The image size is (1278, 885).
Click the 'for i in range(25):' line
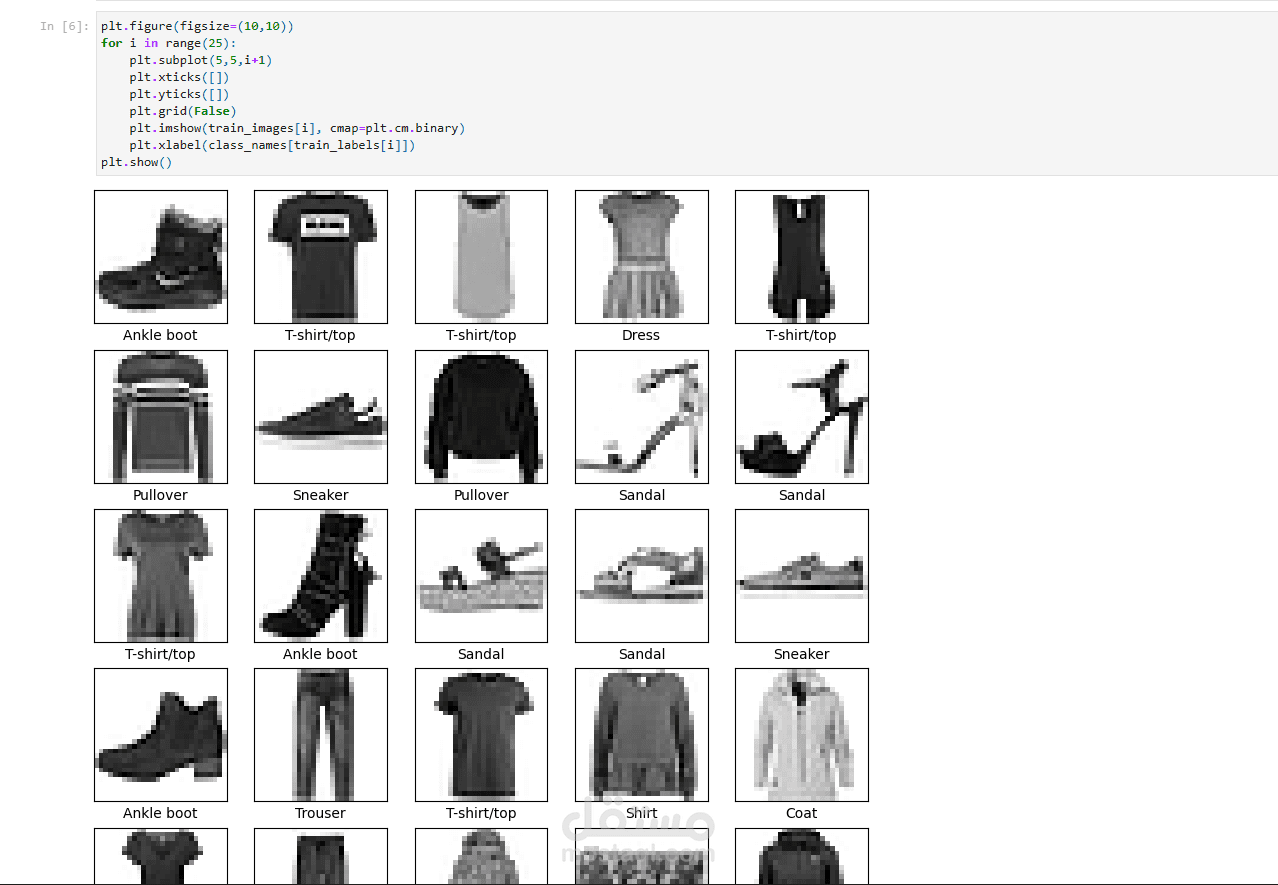(166, 43)
